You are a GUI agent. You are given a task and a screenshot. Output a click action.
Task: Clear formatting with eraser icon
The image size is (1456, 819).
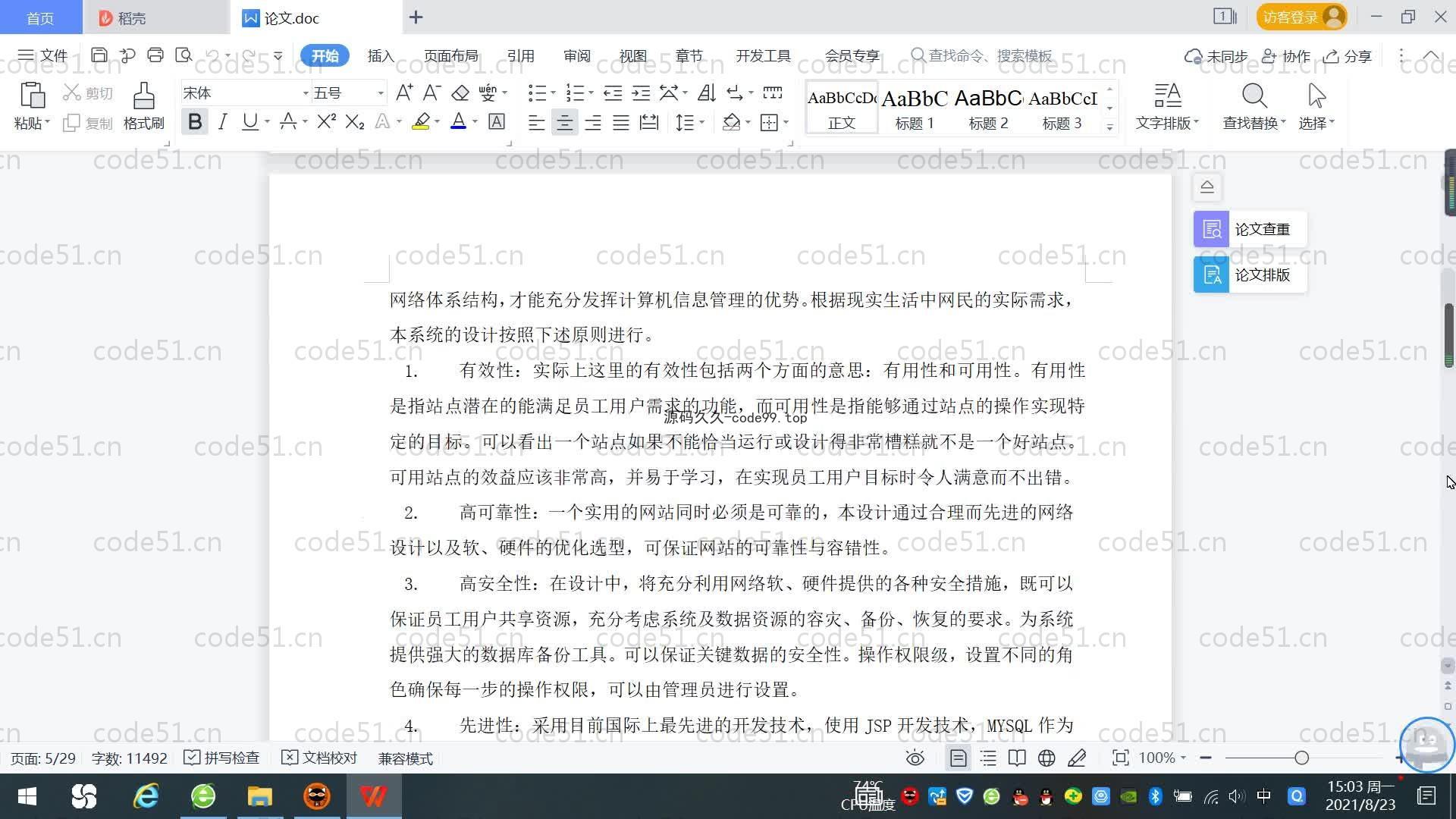pos(460,93)
